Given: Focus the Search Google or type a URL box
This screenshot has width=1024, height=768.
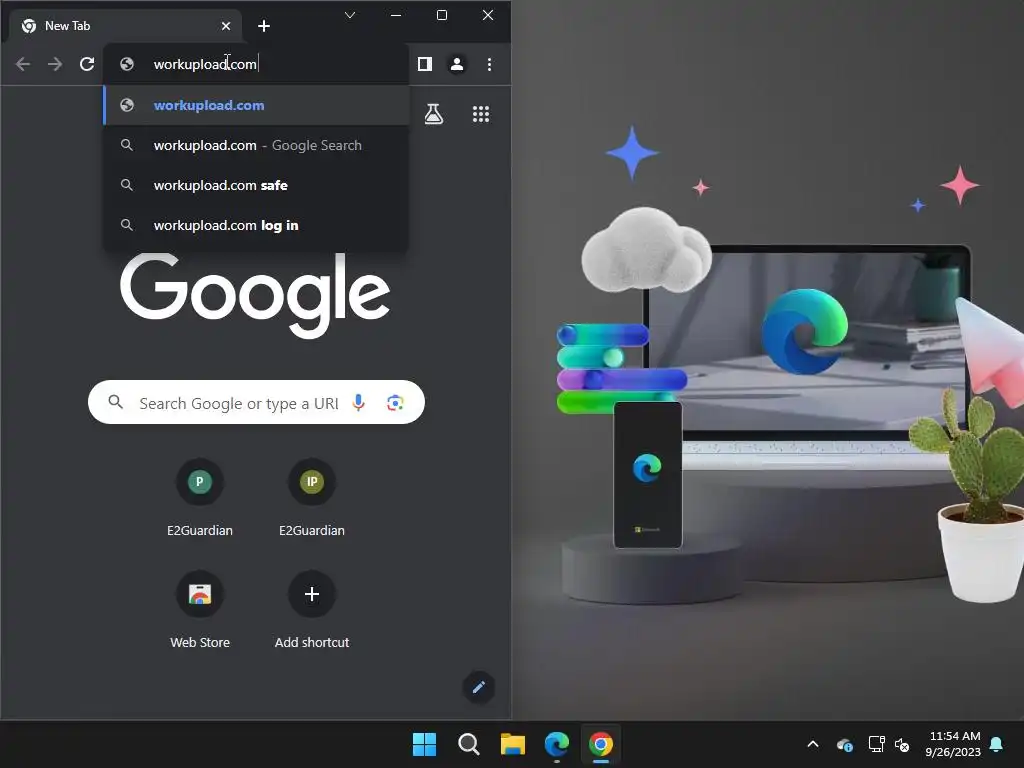Looking at the screenshot, I should click(256, 402).
